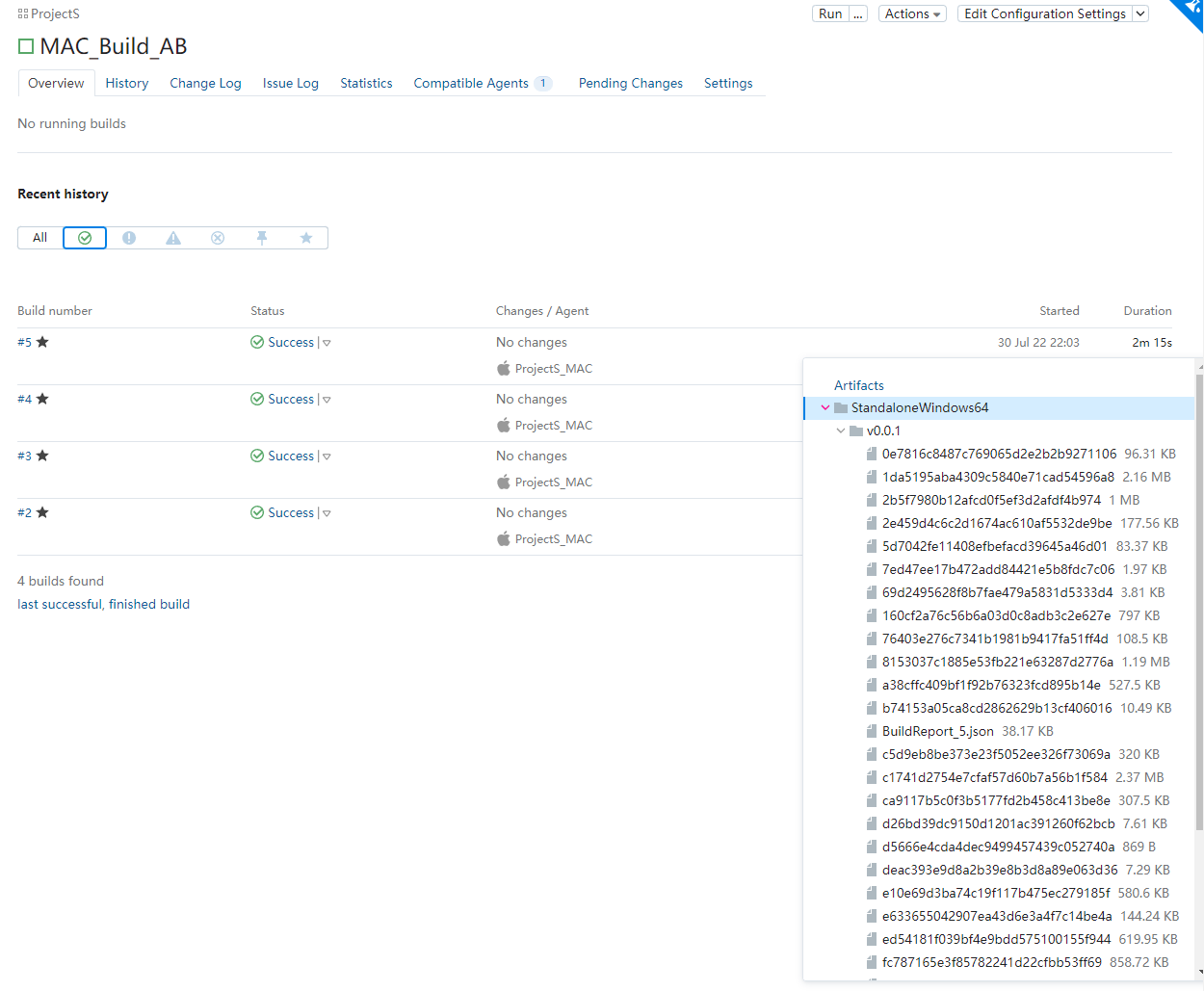This screenshot has width=1204, height=991.
Task: Click Edit Configuration Settings button
Action: (x=1045, y=13)
